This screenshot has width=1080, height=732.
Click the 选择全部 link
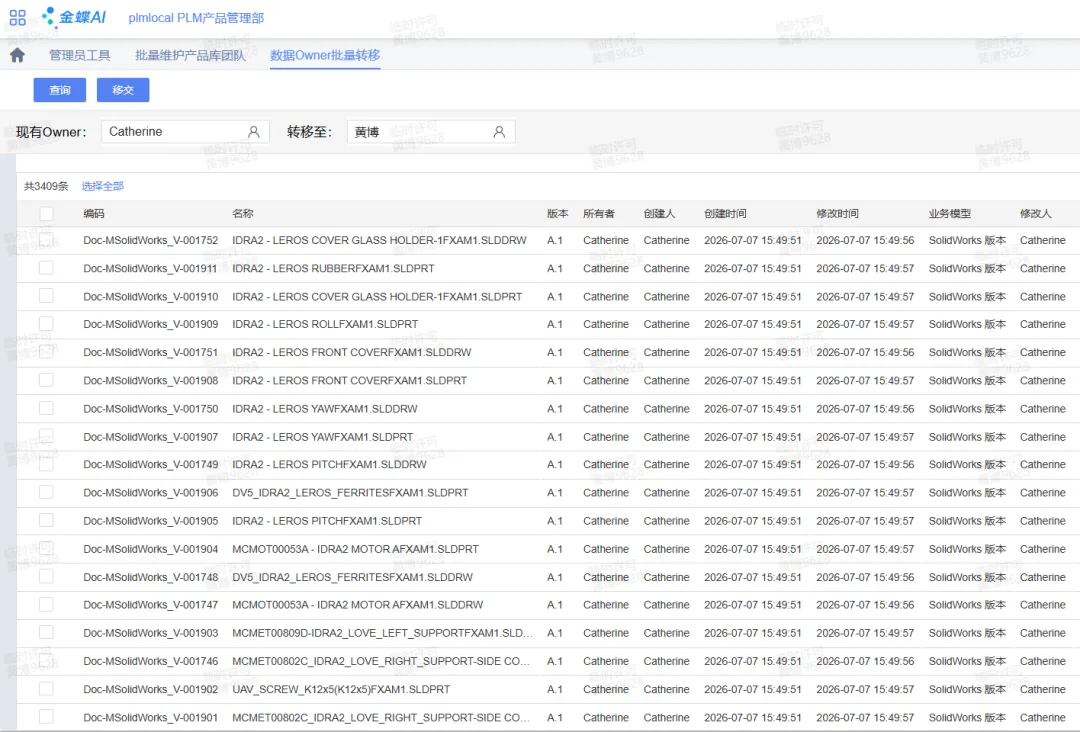(103, 186)
